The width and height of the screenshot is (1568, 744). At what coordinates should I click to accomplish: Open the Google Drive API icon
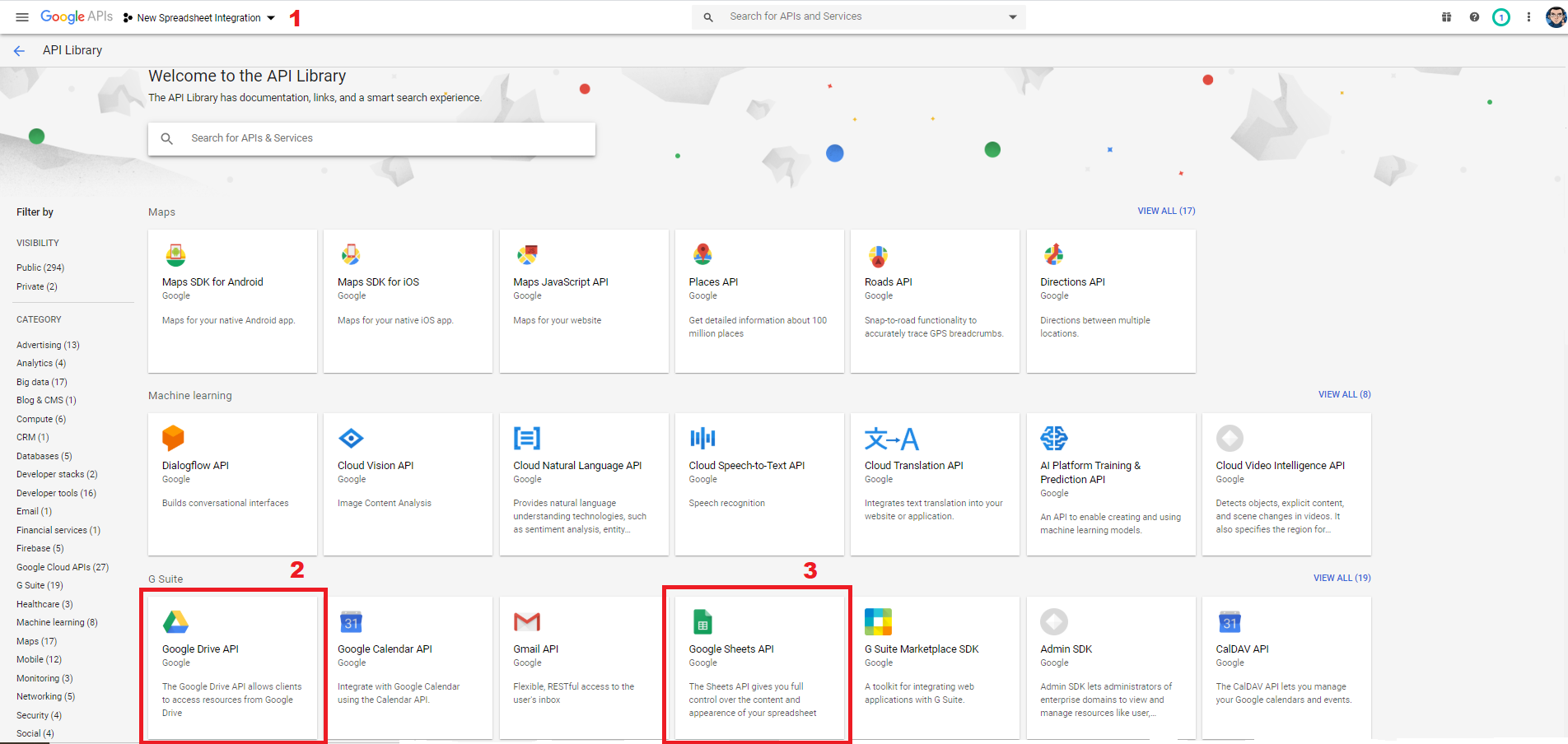(x=175, y=622)
